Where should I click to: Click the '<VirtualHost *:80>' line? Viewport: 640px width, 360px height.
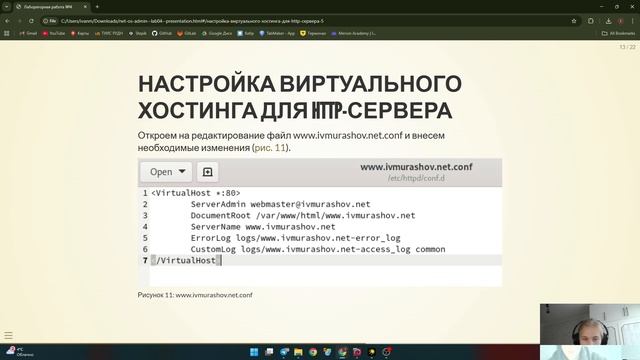[x=196, y=193]
